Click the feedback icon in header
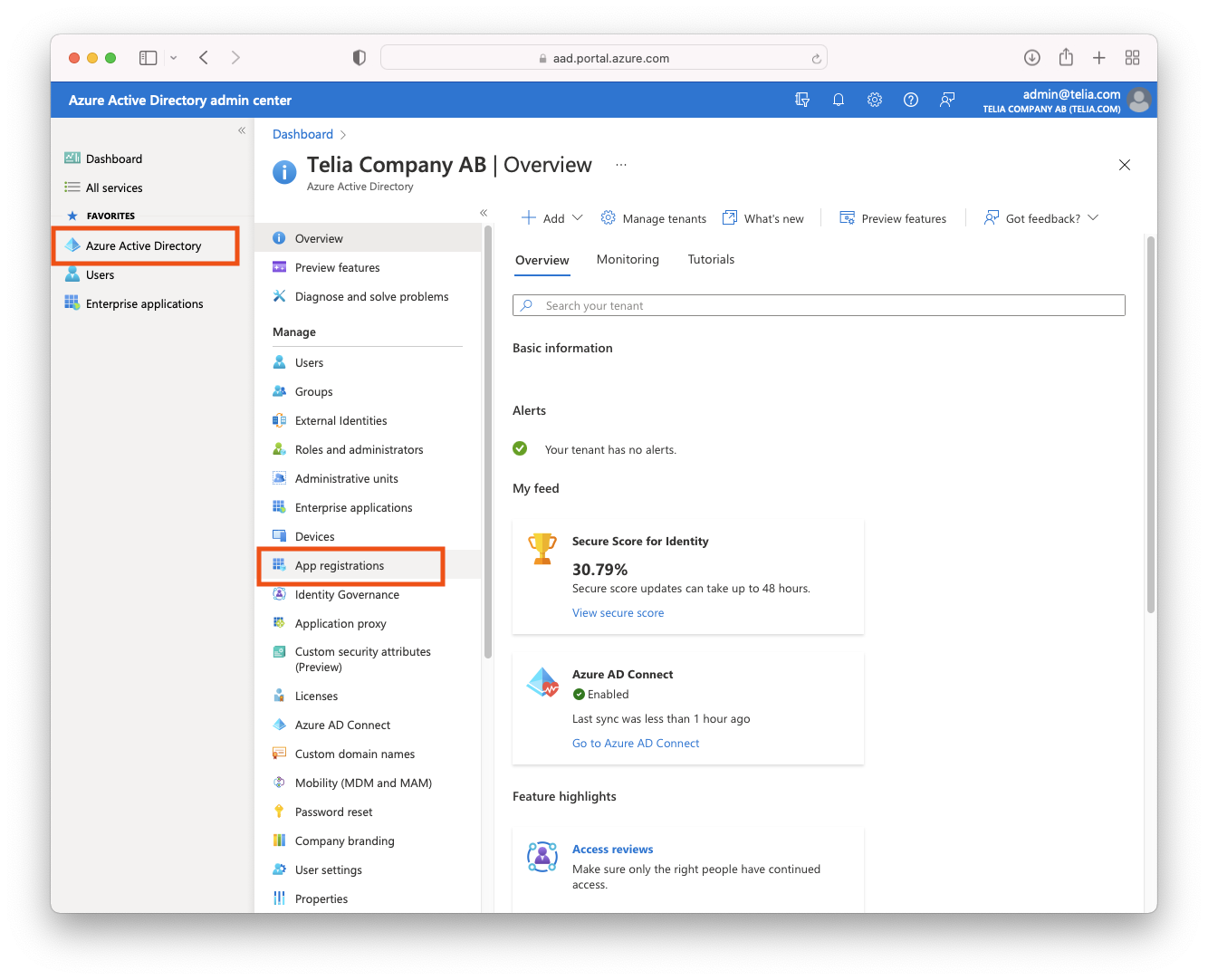1208x980 pixels. pos(947,100)
